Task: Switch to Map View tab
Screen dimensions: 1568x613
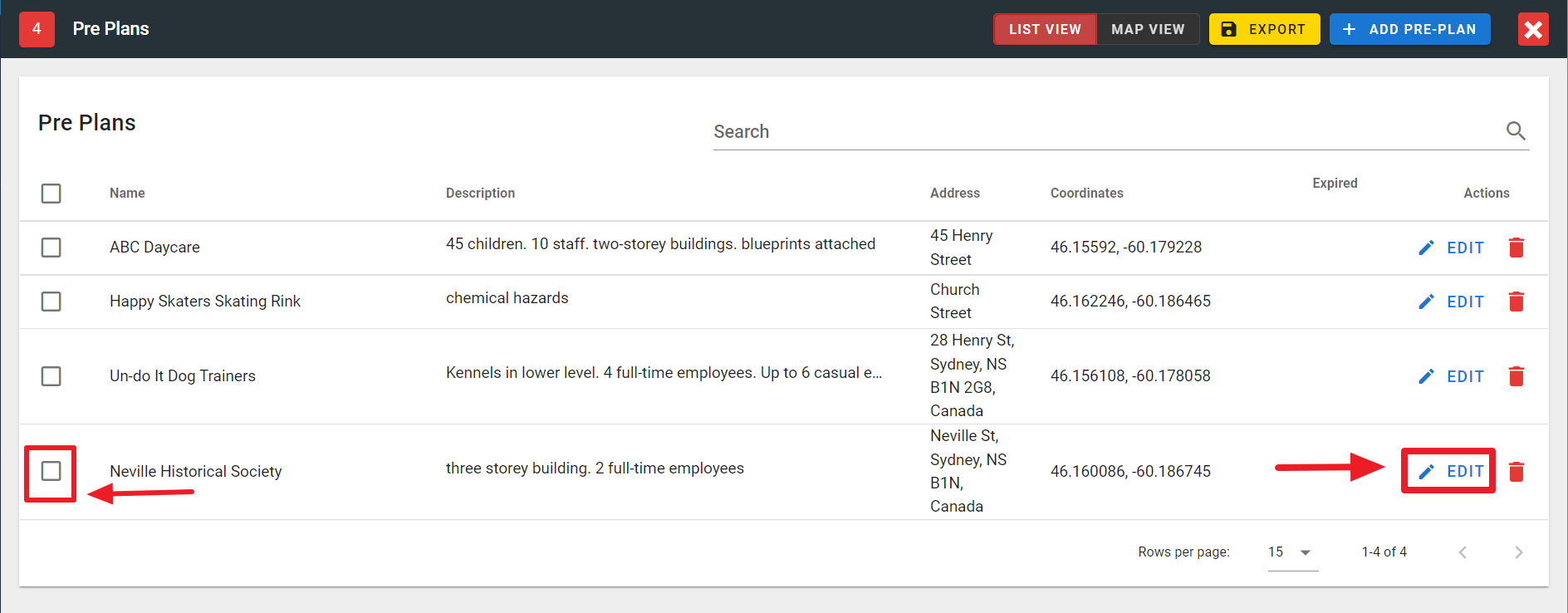Action: tap(1148, 29)
